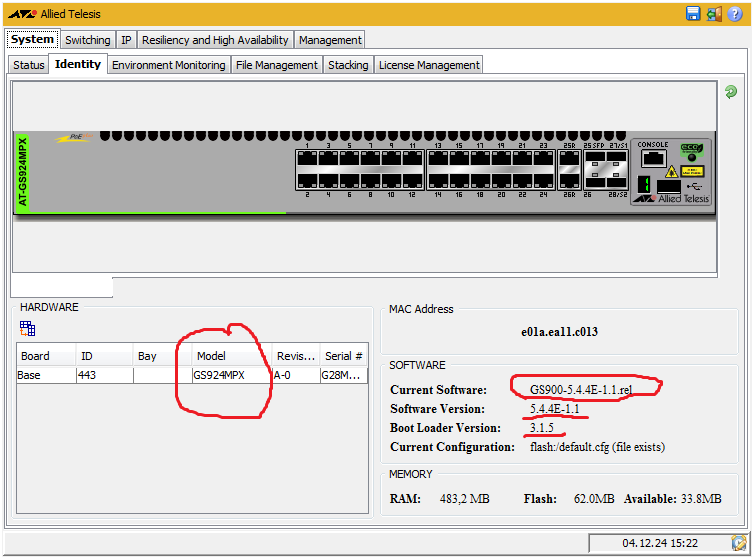Select the G28M... serial cell
755x559 pixels.
pyautogui.click(x=344, y=375)
